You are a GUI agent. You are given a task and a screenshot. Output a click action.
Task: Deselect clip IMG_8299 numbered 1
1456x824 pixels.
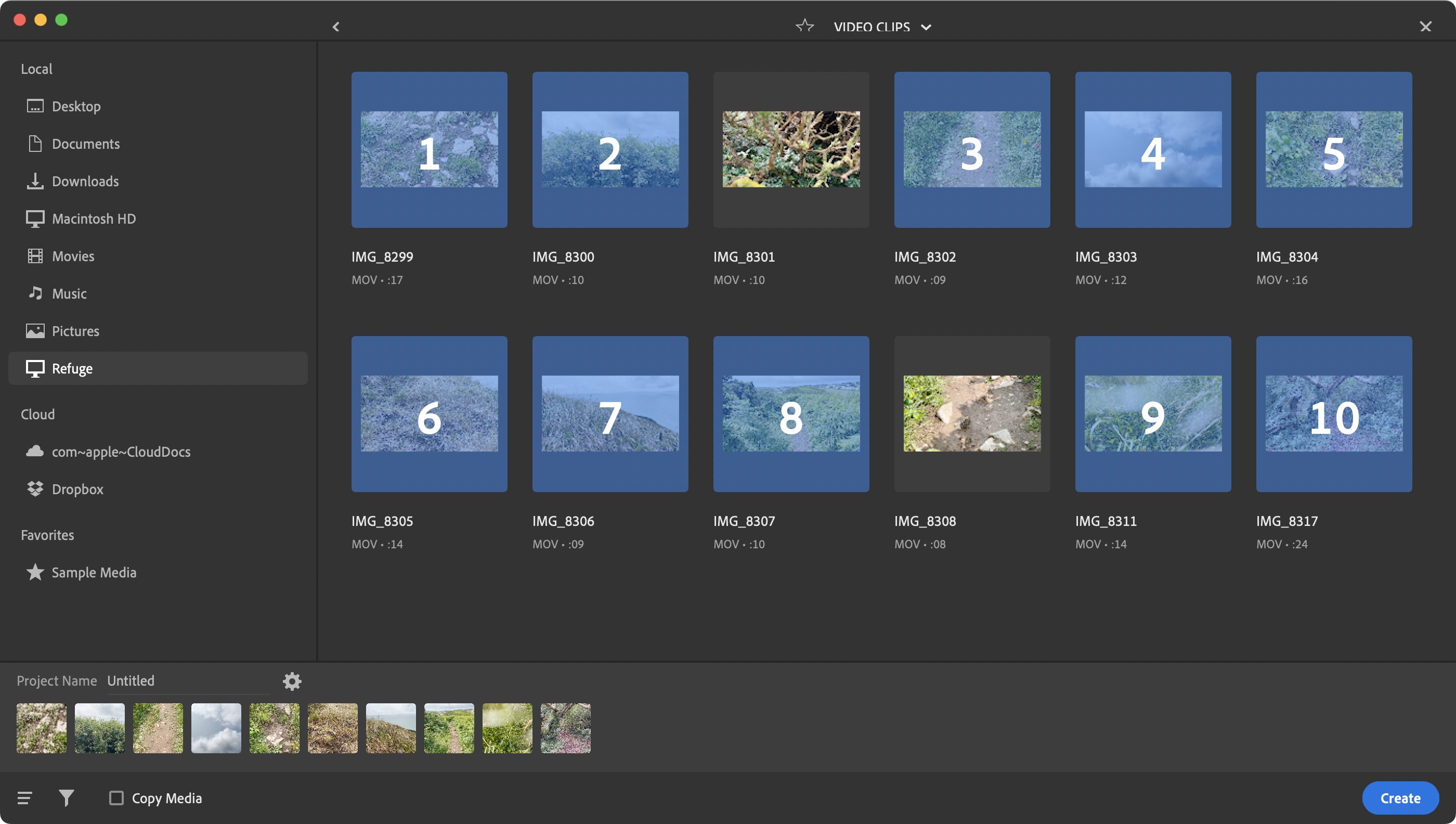(x=430, y=149)
